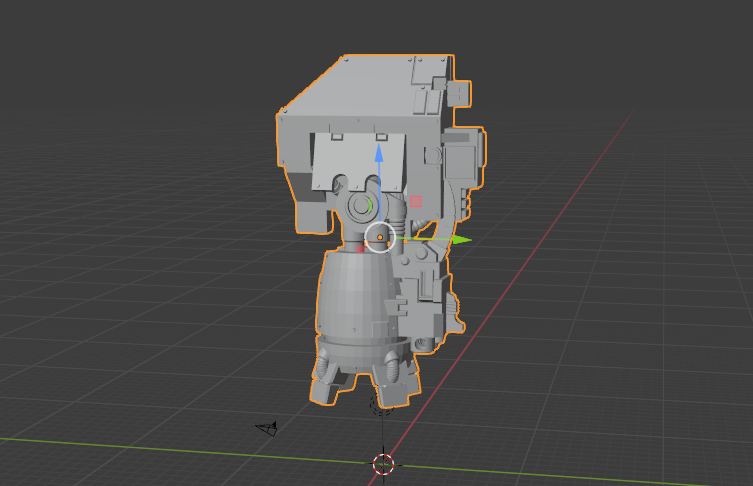Select the camera object in viewport
The width and height of the screenshot is (753, 486).
point(267,428)
